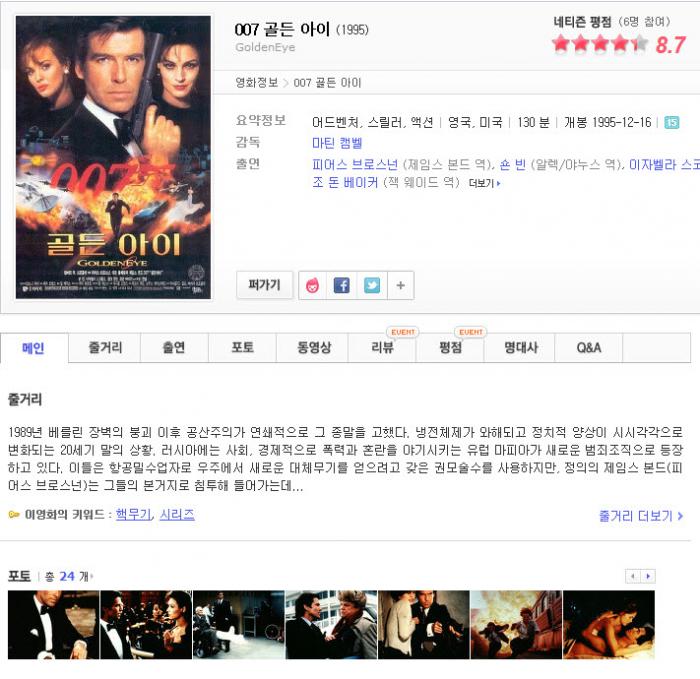Screen dimensions: 700x679
Task: Share the movie on Facebook
Action: (342, 285)
